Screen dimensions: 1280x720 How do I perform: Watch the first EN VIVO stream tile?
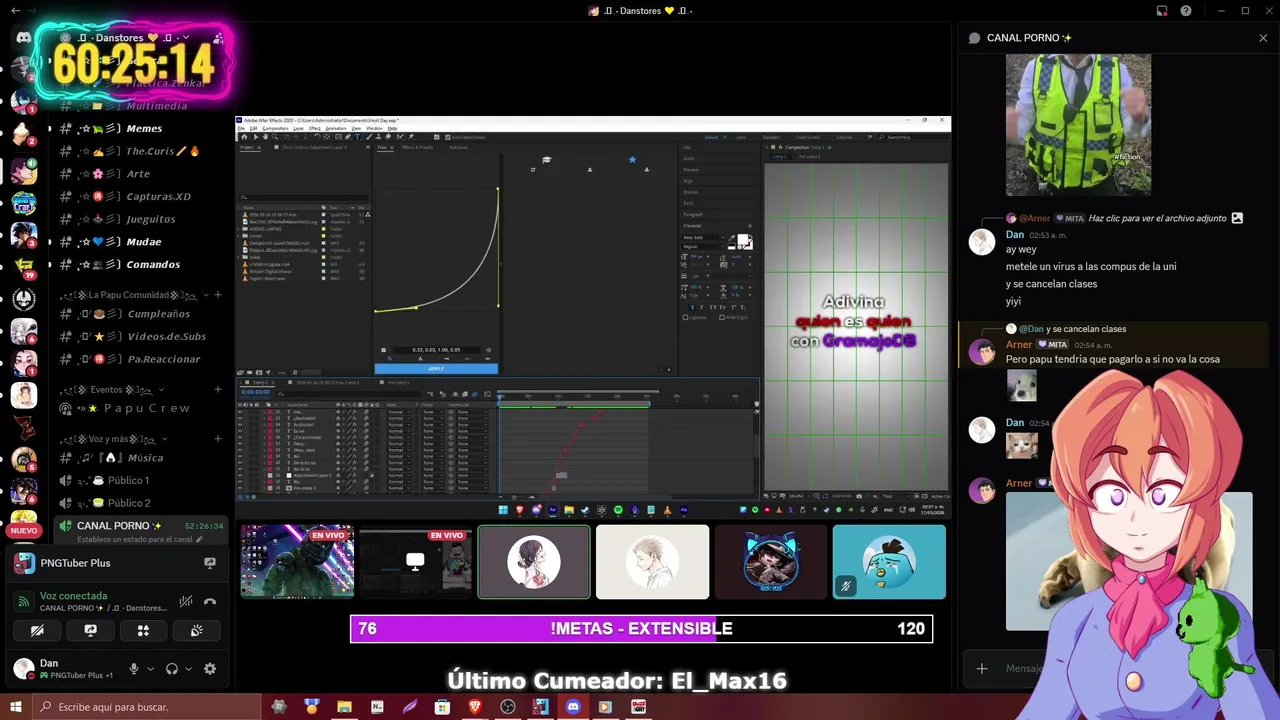click(297, 562)
